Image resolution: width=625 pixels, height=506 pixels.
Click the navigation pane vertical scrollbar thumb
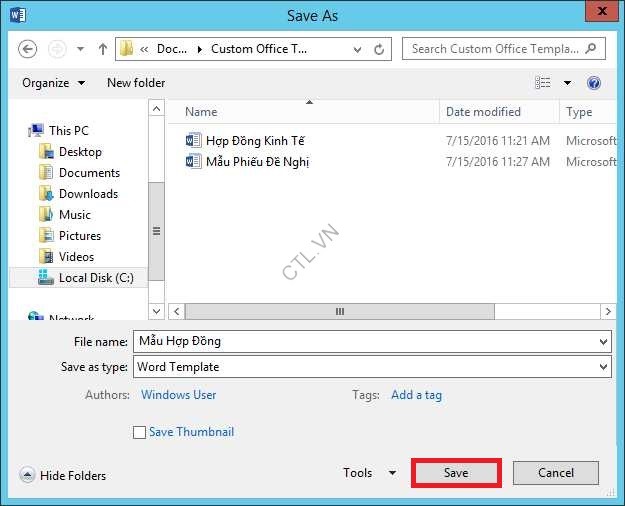coord(156,231)
